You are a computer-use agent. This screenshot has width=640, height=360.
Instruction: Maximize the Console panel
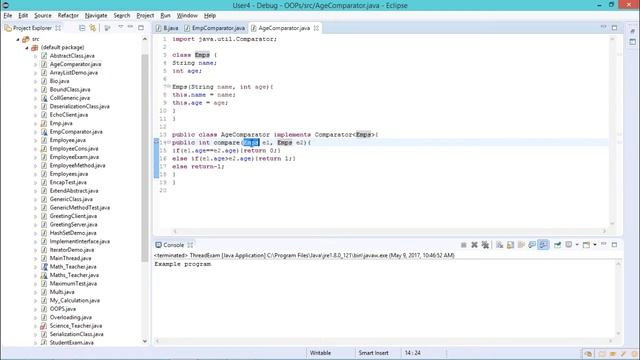pyautogui.click(x=614, y=244)
